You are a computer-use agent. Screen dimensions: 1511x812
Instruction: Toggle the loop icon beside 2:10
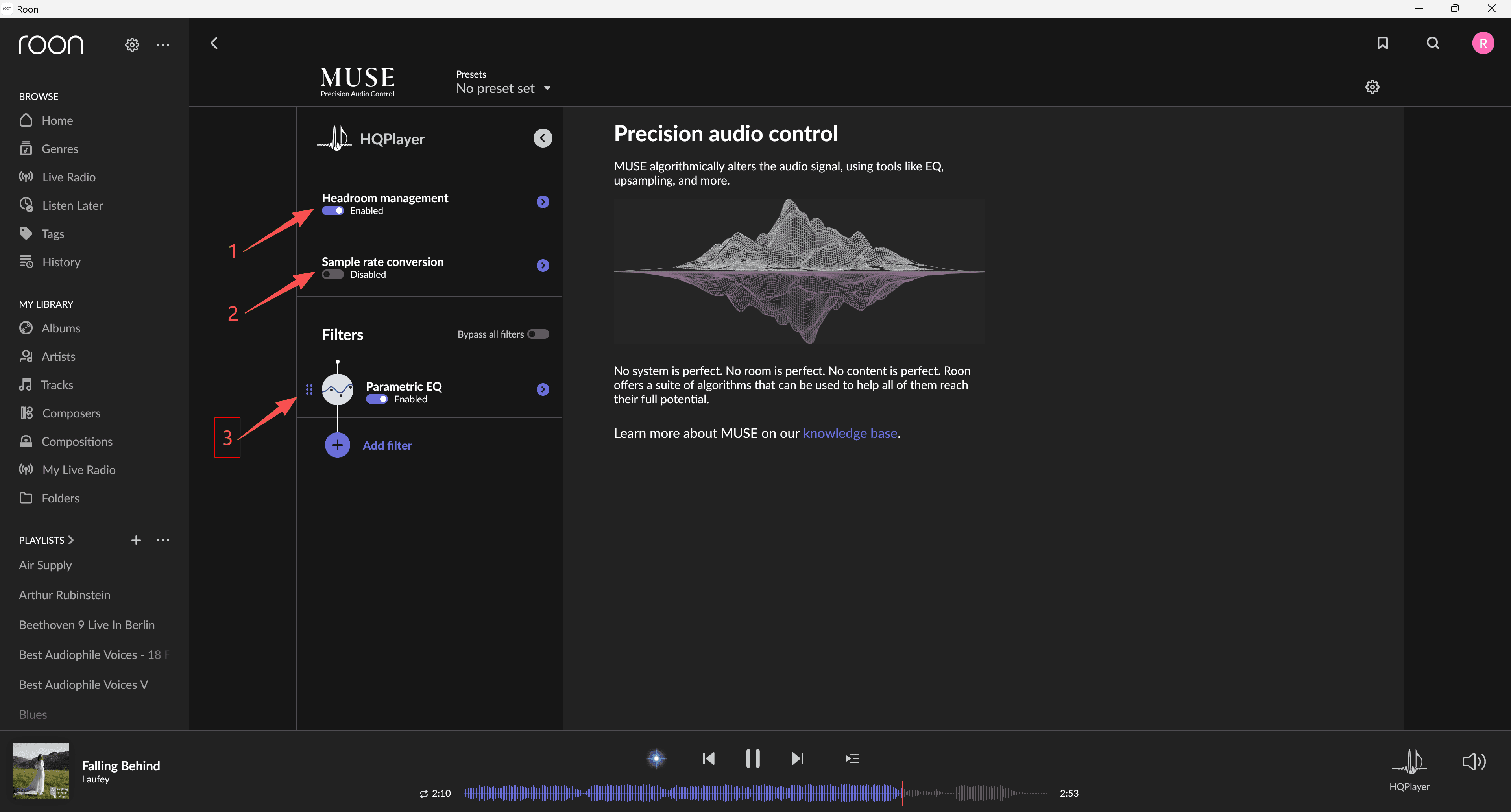click(x=423, y=794)
